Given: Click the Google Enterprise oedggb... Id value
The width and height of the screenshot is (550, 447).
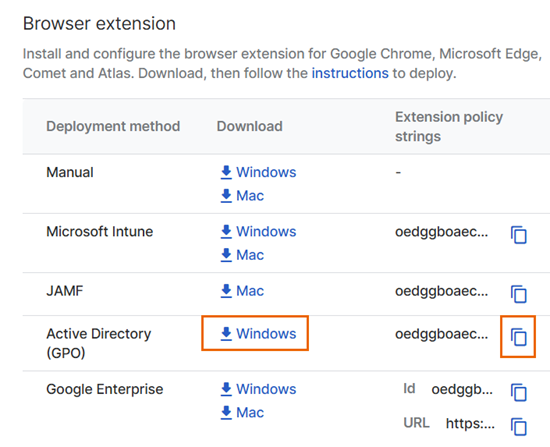Looking at the screenshot, I should tap(462, 389).
